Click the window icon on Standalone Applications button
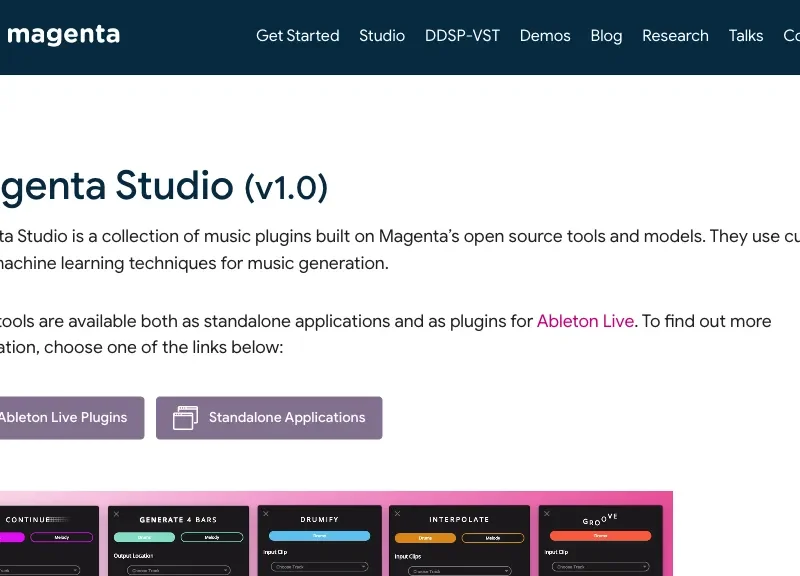 185,417
